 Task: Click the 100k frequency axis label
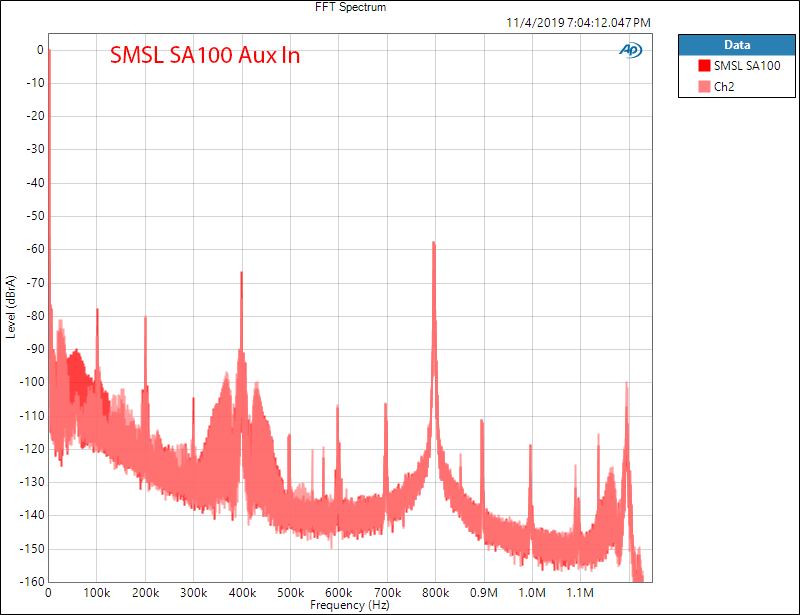pyautogui.click(x=97, y=593)
